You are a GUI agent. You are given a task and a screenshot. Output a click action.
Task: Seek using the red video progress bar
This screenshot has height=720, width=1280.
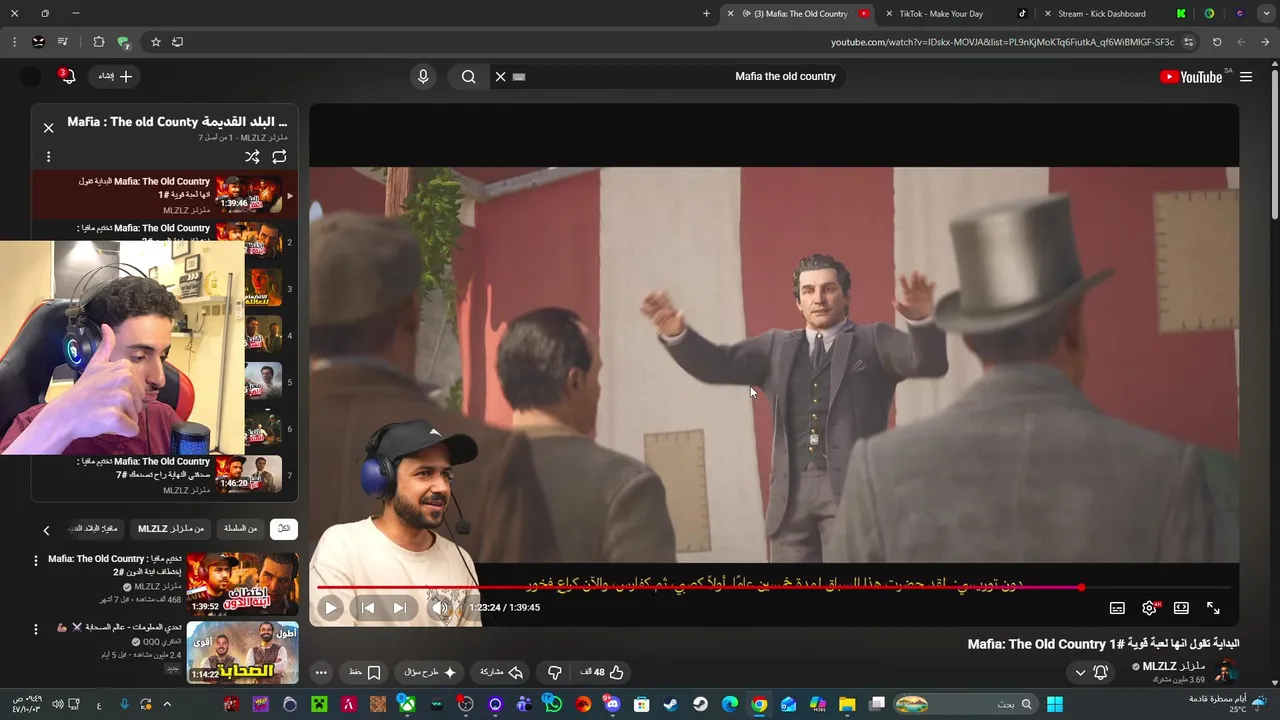coord(774,587)
